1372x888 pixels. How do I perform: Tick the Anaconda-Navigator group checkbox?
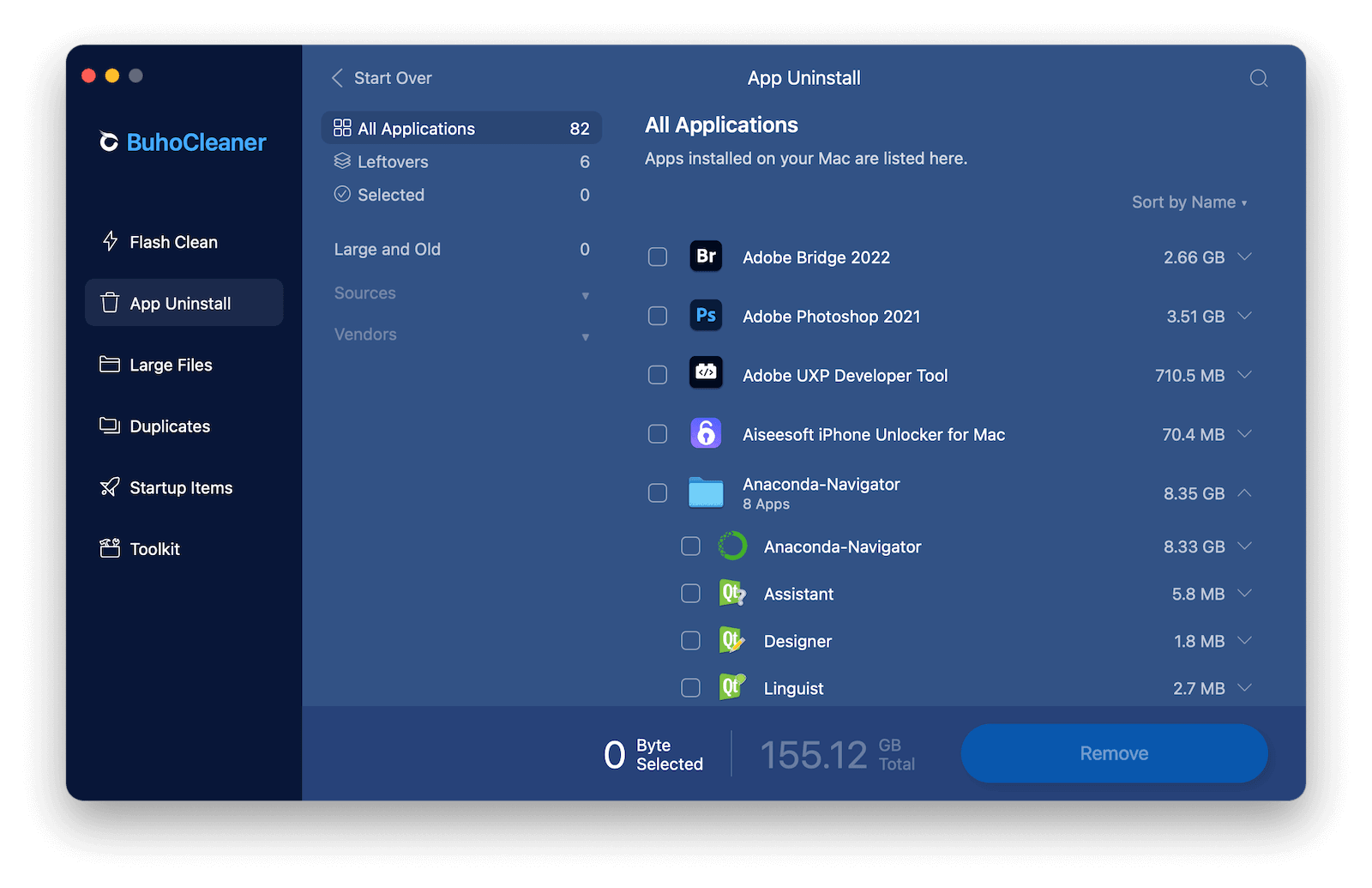tap(658, 493)
